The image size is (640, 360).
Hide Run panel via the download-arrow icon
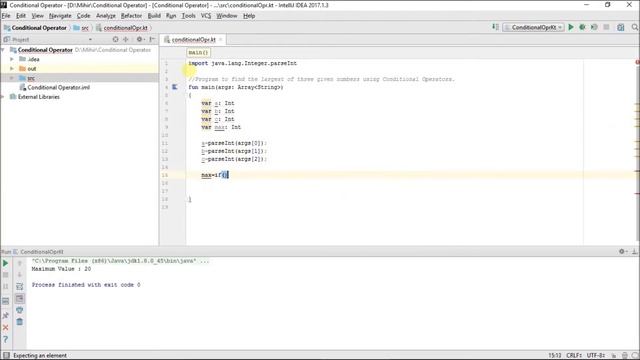634,251
